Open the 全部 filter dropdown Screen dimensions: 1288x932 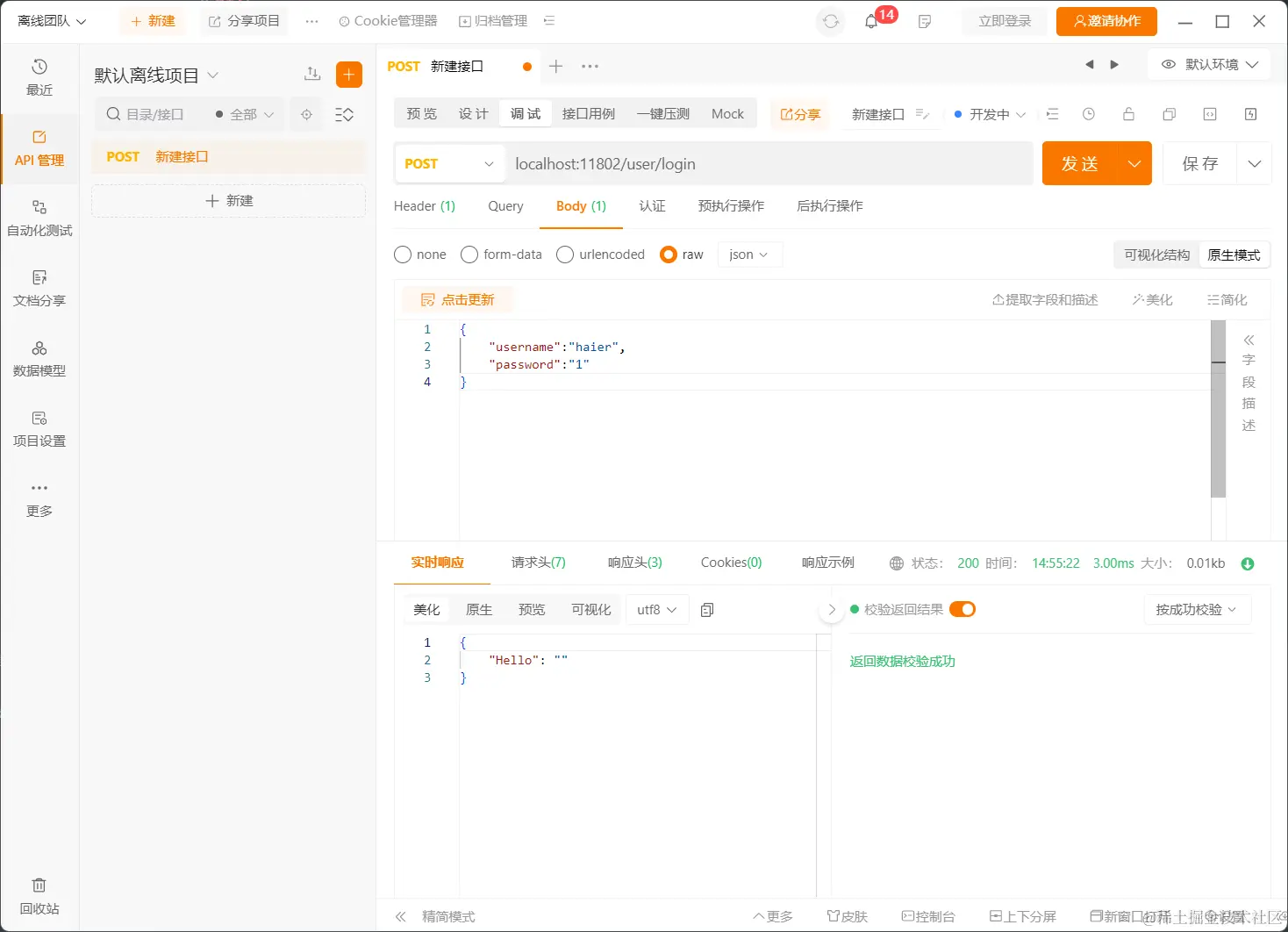pyautogui.click(x=245, y=114)
